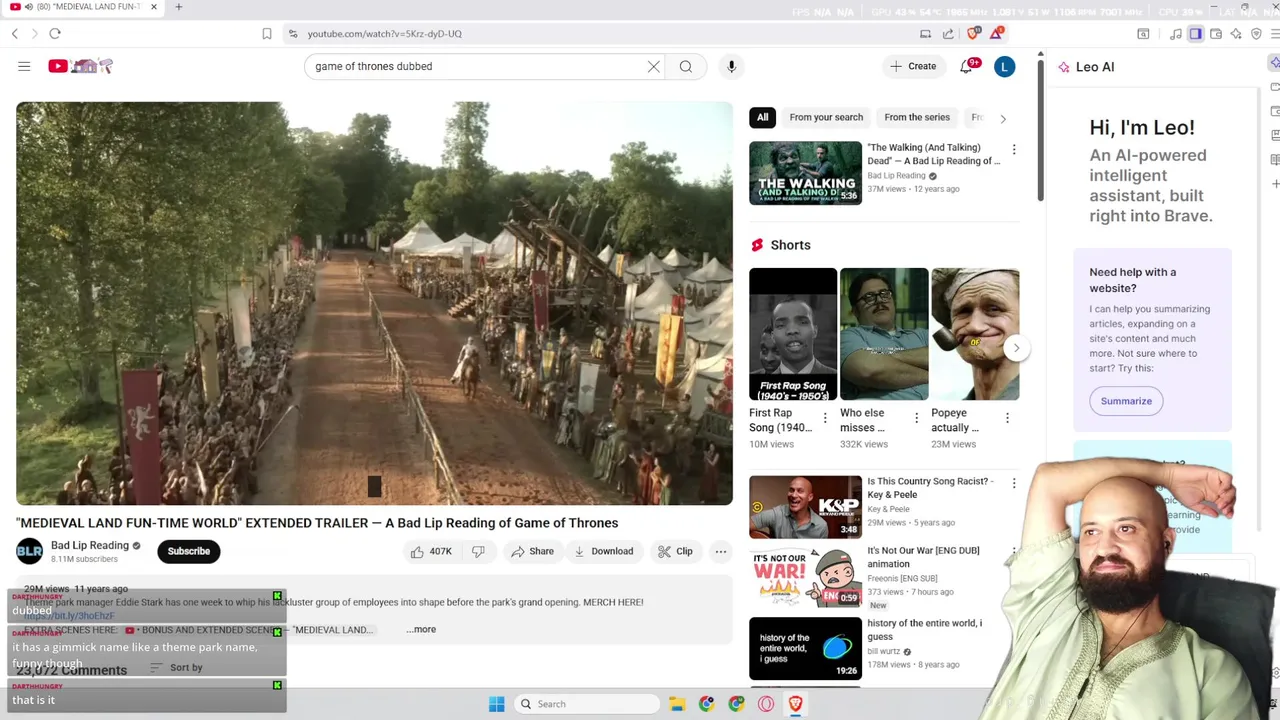
Task: Open the account avatar menu 'L'
Action: [x=1005, y=67]
